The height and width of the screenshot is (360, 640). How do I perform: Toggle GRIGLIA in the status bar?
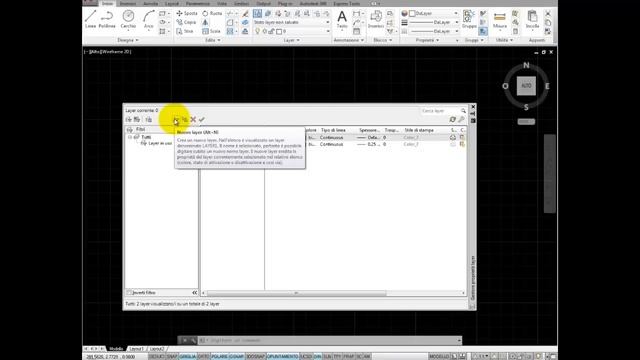(x=188, y=357)
